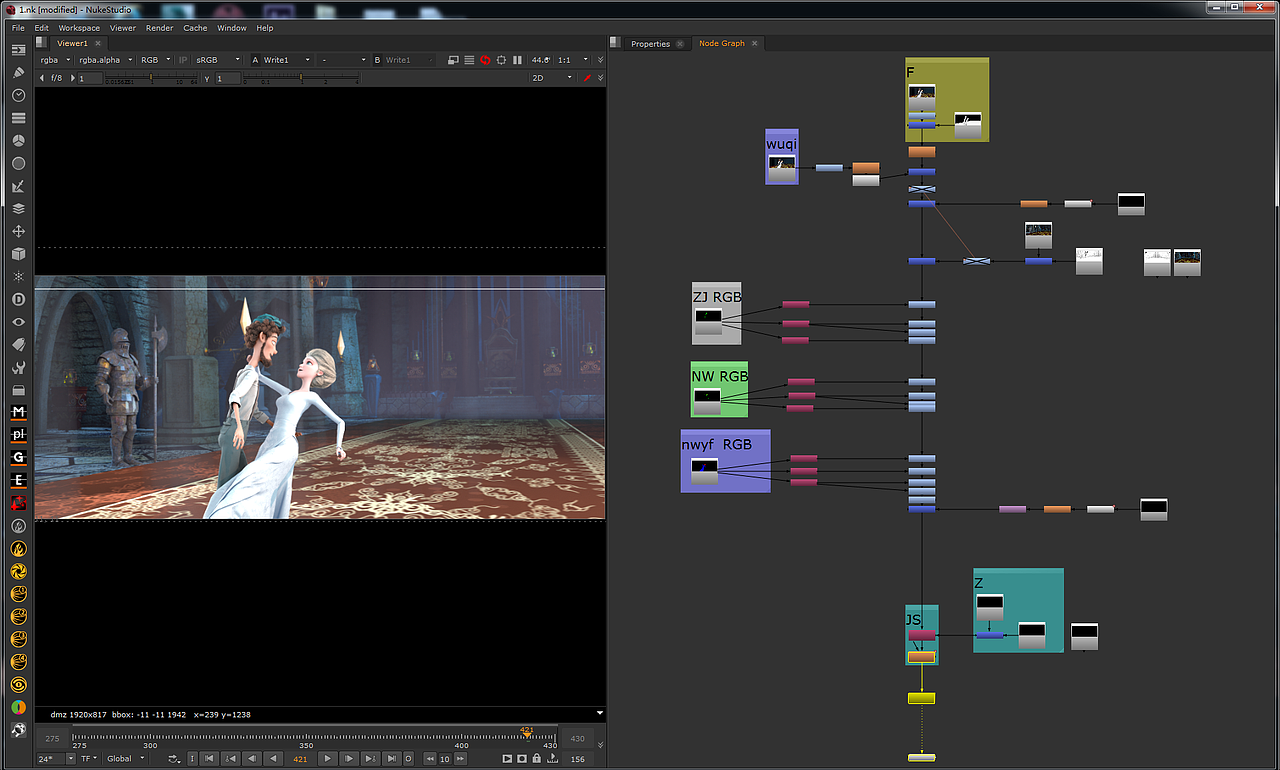Adjust the viewer gain slider
This screenshot has height=770, width=1280.
pyautogui.click(x=153, y=77)
